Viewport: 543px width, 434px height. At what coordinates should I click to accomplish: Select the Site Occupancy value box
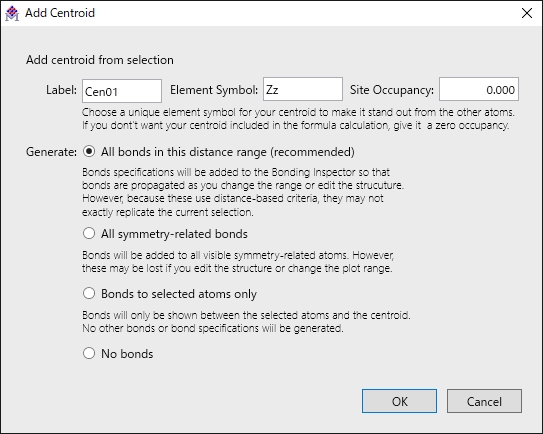pos(479,89)
